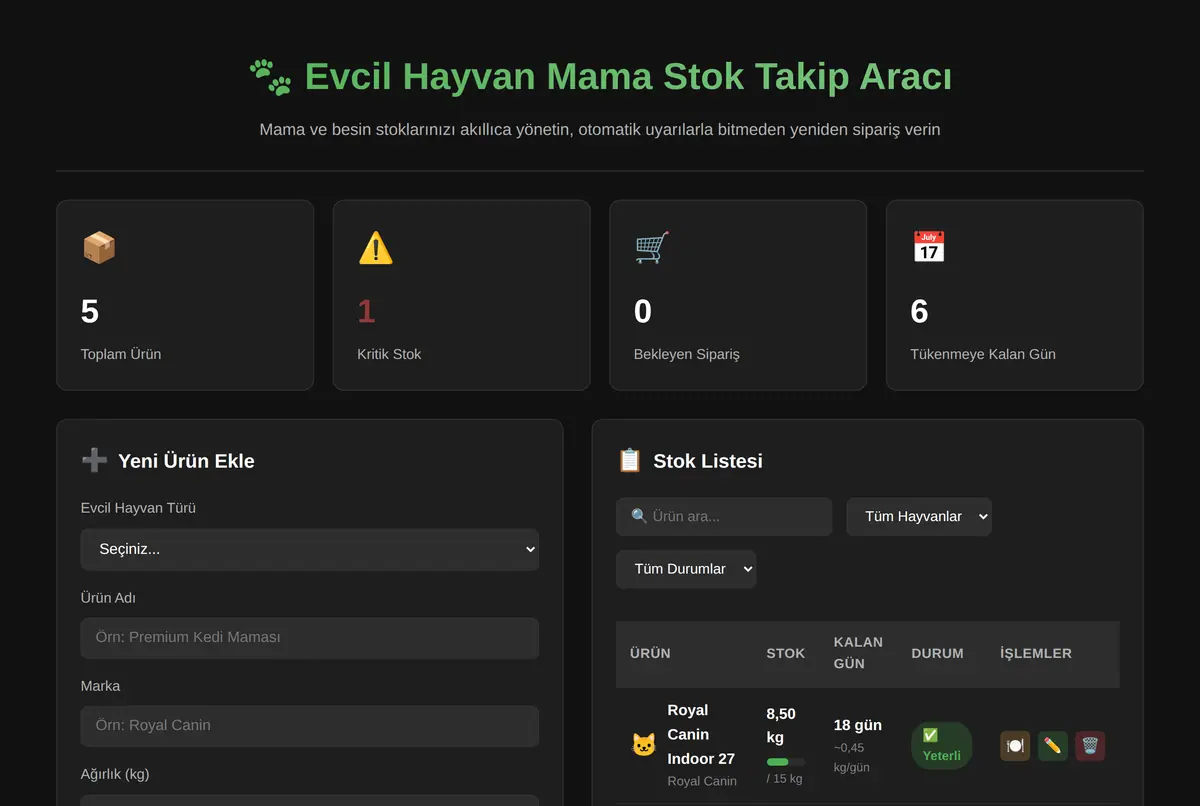Click the İŞLEMLER column header
This screenshot has width=1200, height=806.
[x=1036, y=653]
